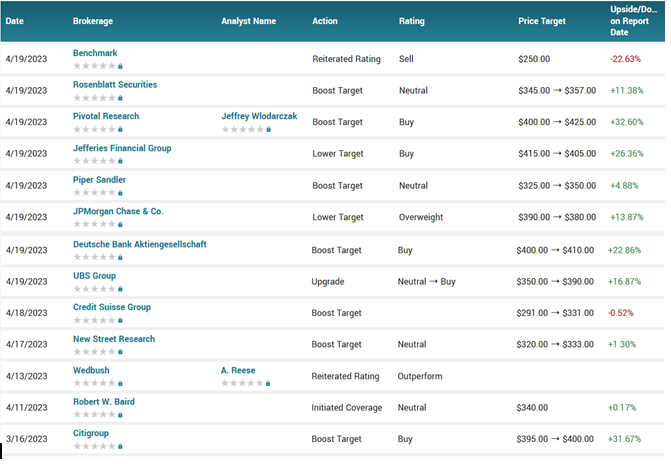
Task: Select the $250.00 price target cell
Action: [x=534, y=59]
